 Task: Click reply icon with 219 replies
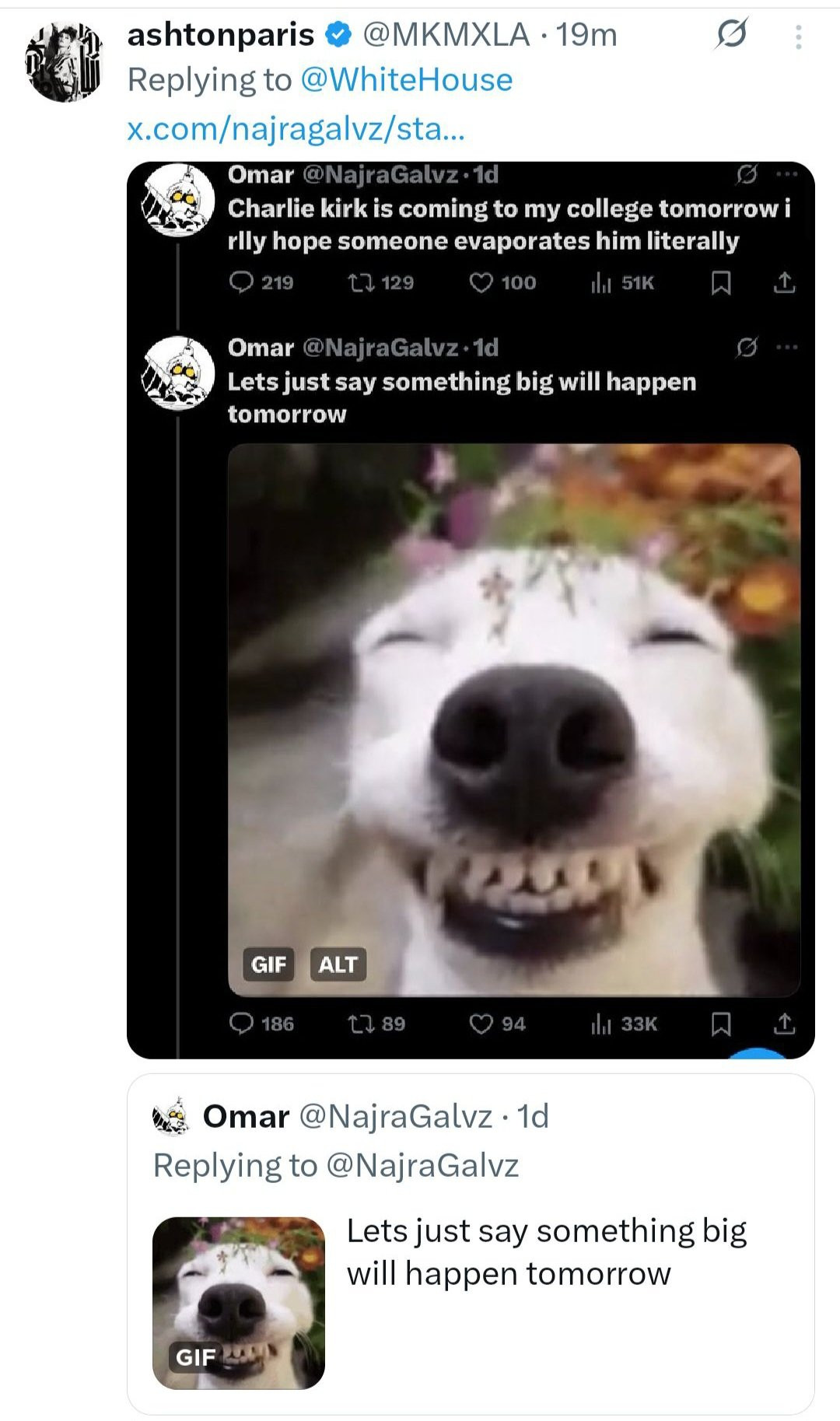[x=242, y=282]
